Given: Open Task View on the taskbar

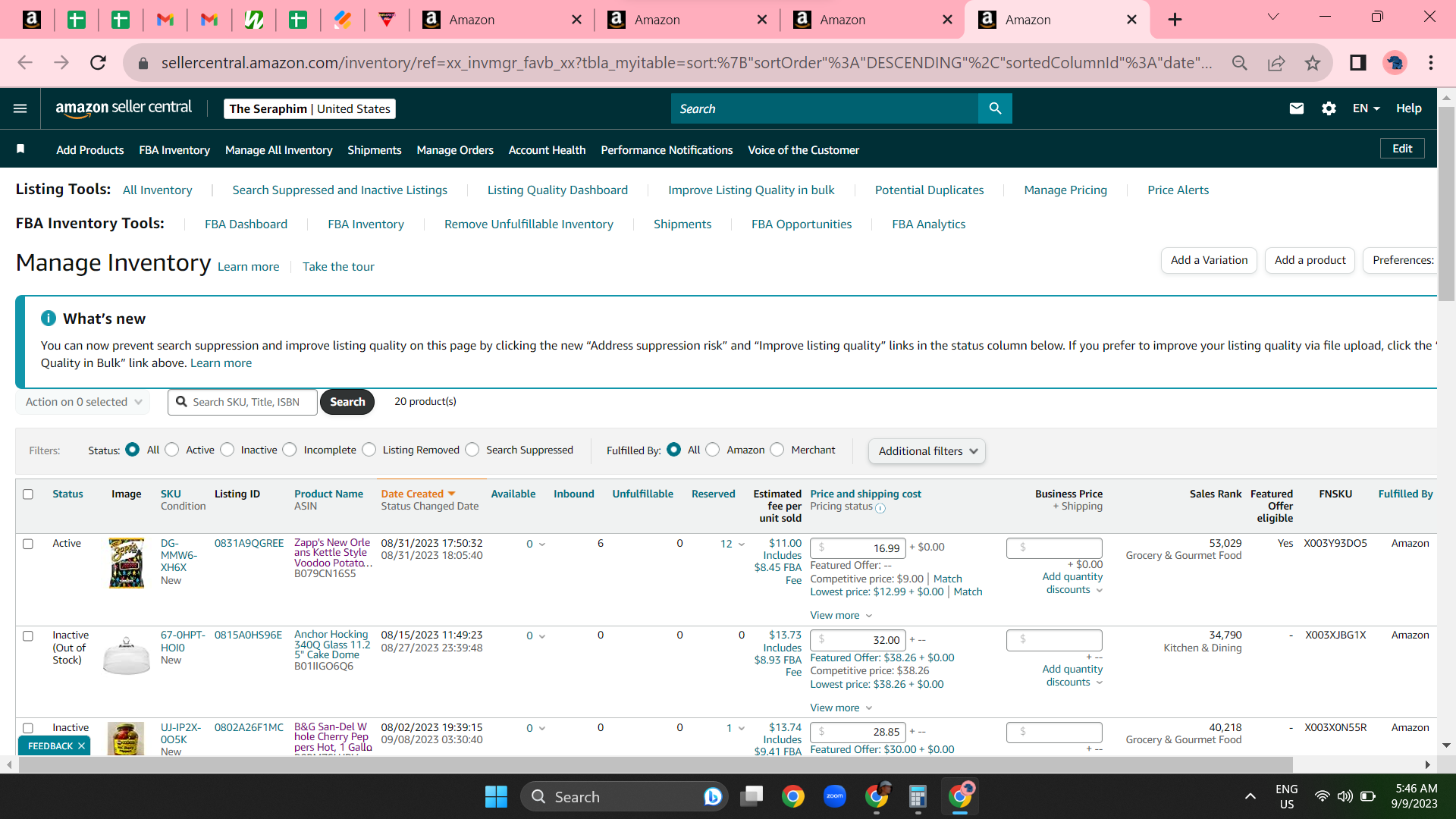Looking at the screenshot, I should 752,796.
